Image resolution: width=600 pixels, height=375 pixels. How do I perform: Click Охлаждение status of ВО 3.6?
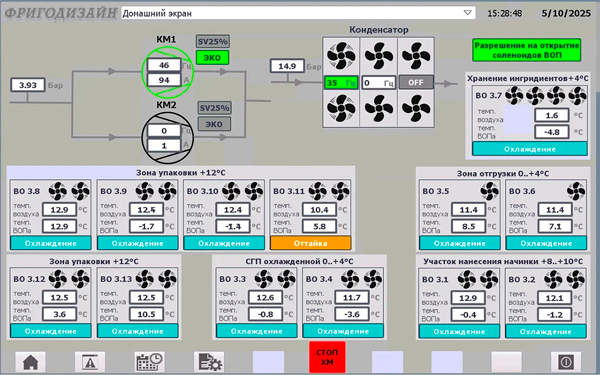pos(546,243)
